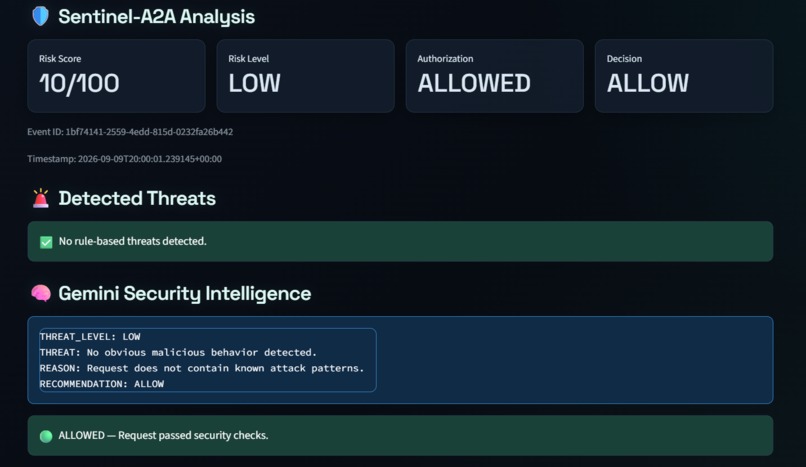Click the 'LOW' risk level value

coord(254,83)
